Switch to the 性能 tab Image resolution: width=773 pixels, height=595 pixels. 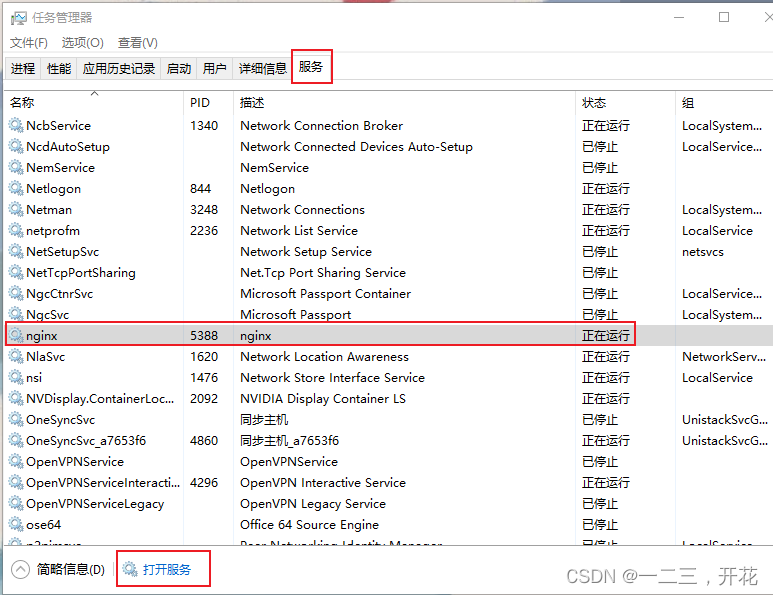[x=59, y=68]
